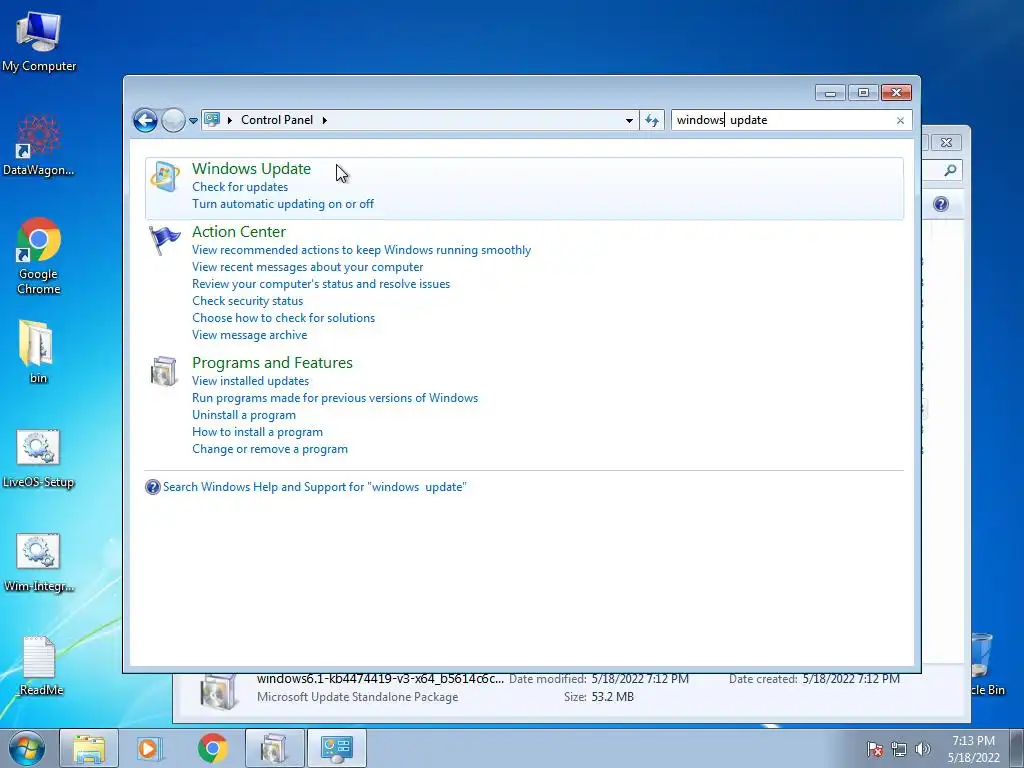Click Search Windows Help and Support link
This screenshot has height=768, width=1024.
pyautogui.click(x=315, y=487)
